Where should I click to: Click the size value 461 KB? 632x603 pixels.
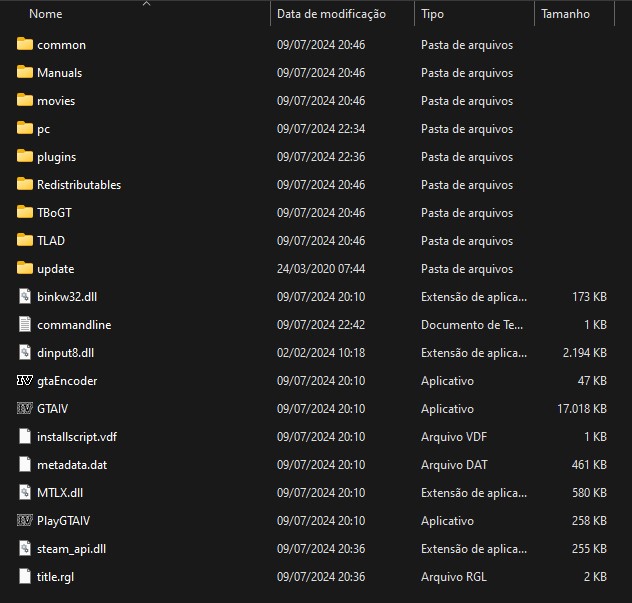pos(589,465)
